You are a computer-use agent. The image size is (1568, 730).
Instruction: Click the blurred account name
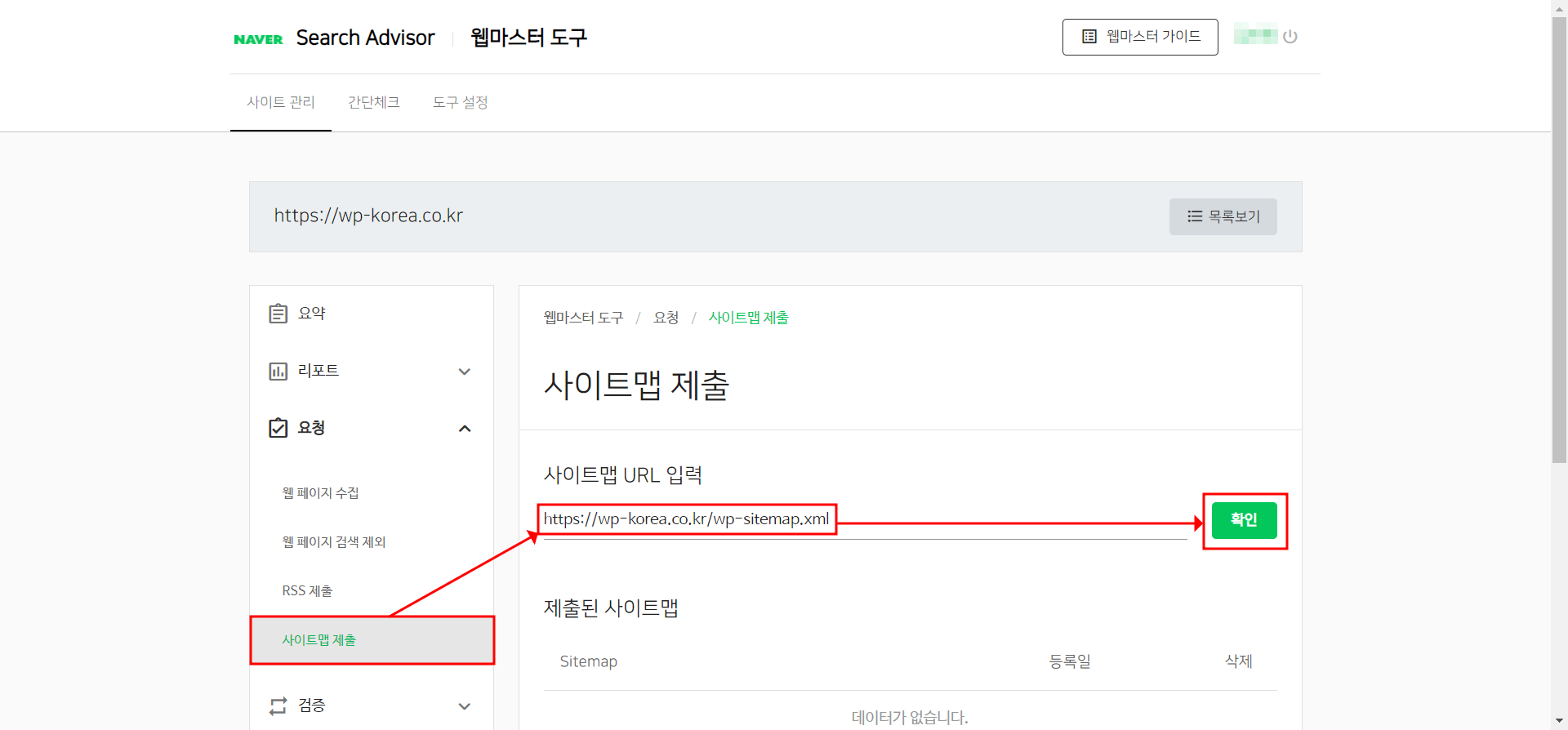[1255, 36]
